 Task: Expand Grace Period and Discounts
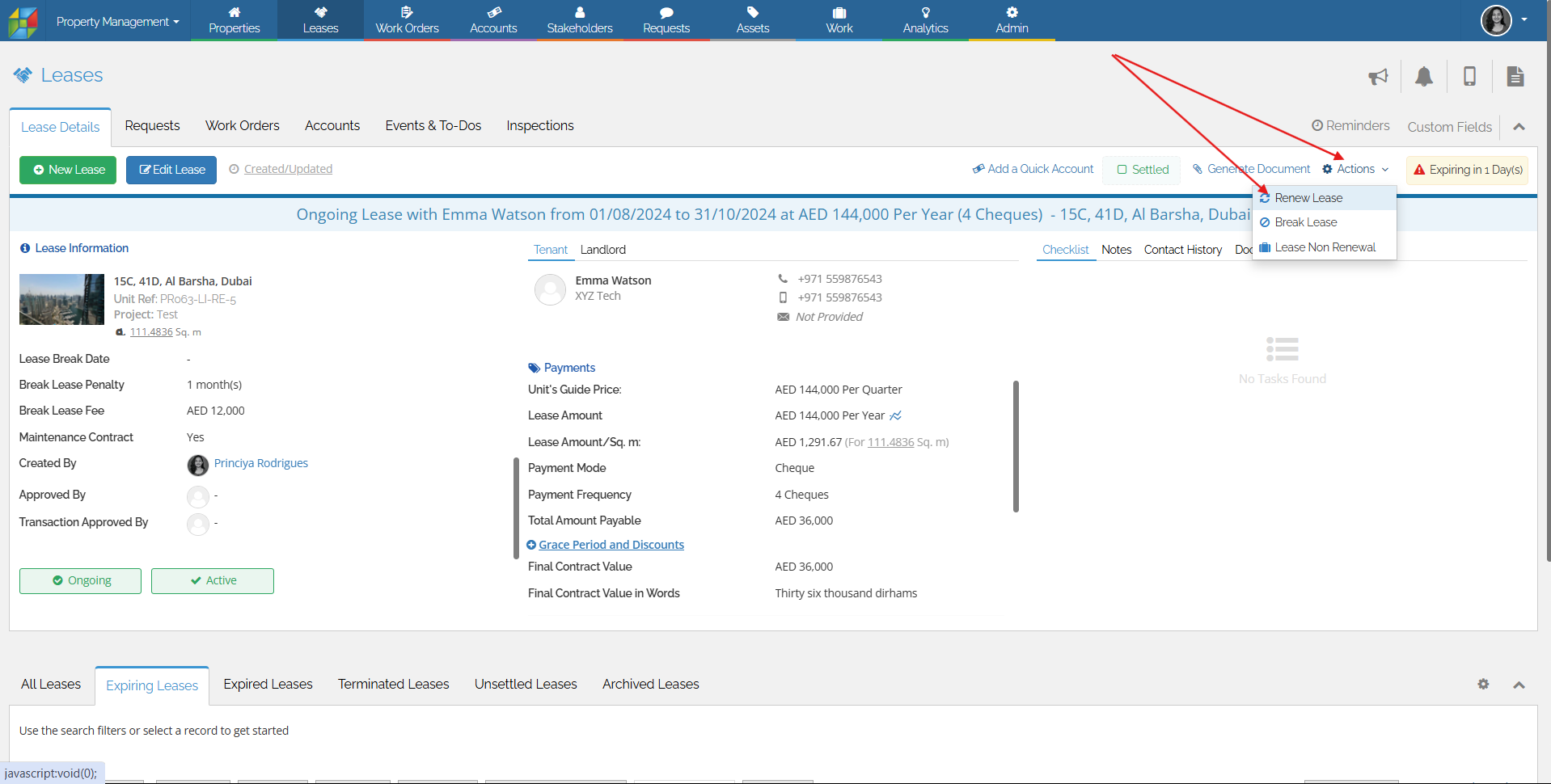pyautogui.click(x=611, y=545)
